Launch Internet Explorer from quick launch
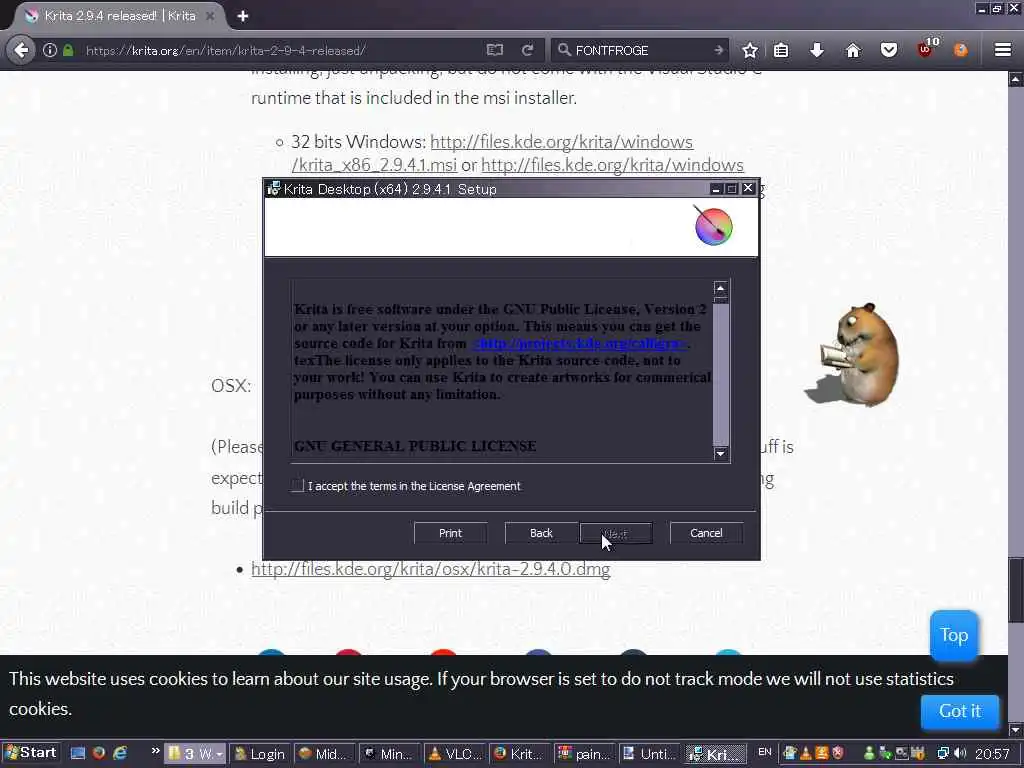 pos(120,753)
